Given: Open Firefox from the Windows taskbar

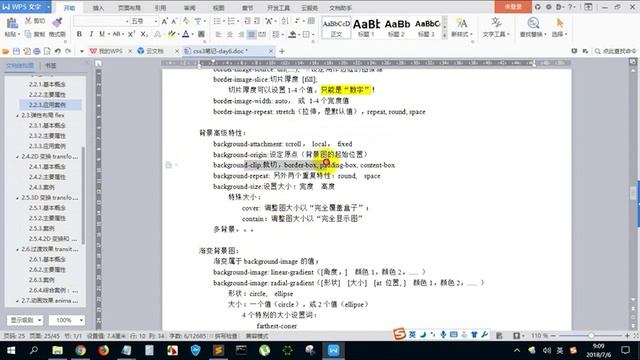Looking at the screenshot, I should [103, 350].
